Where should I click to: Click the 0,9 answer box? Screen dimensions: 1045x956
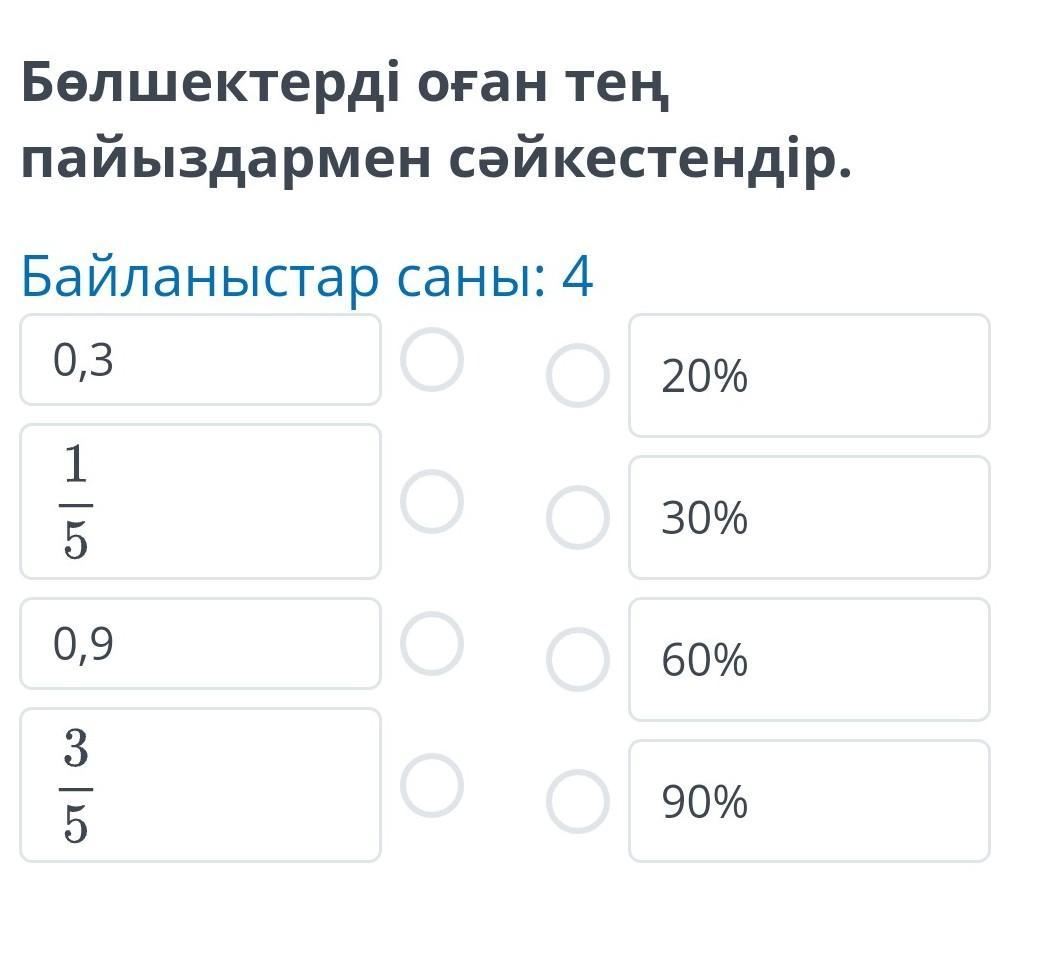(200, 644)
